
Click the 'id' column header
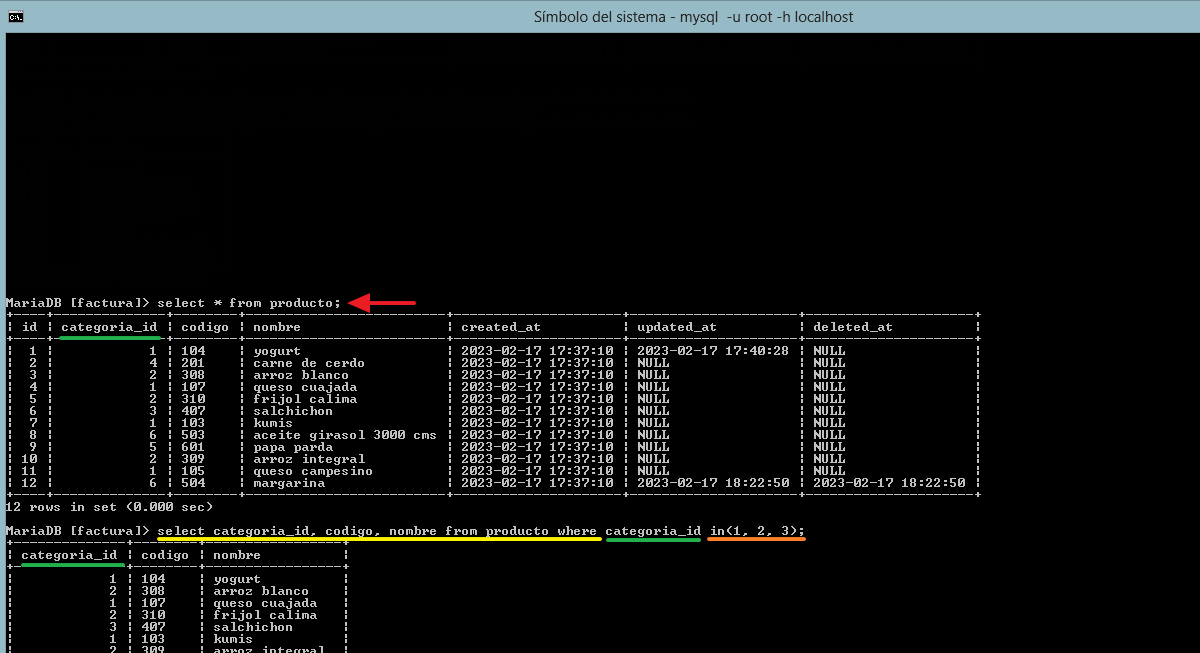tap(30, 327)
